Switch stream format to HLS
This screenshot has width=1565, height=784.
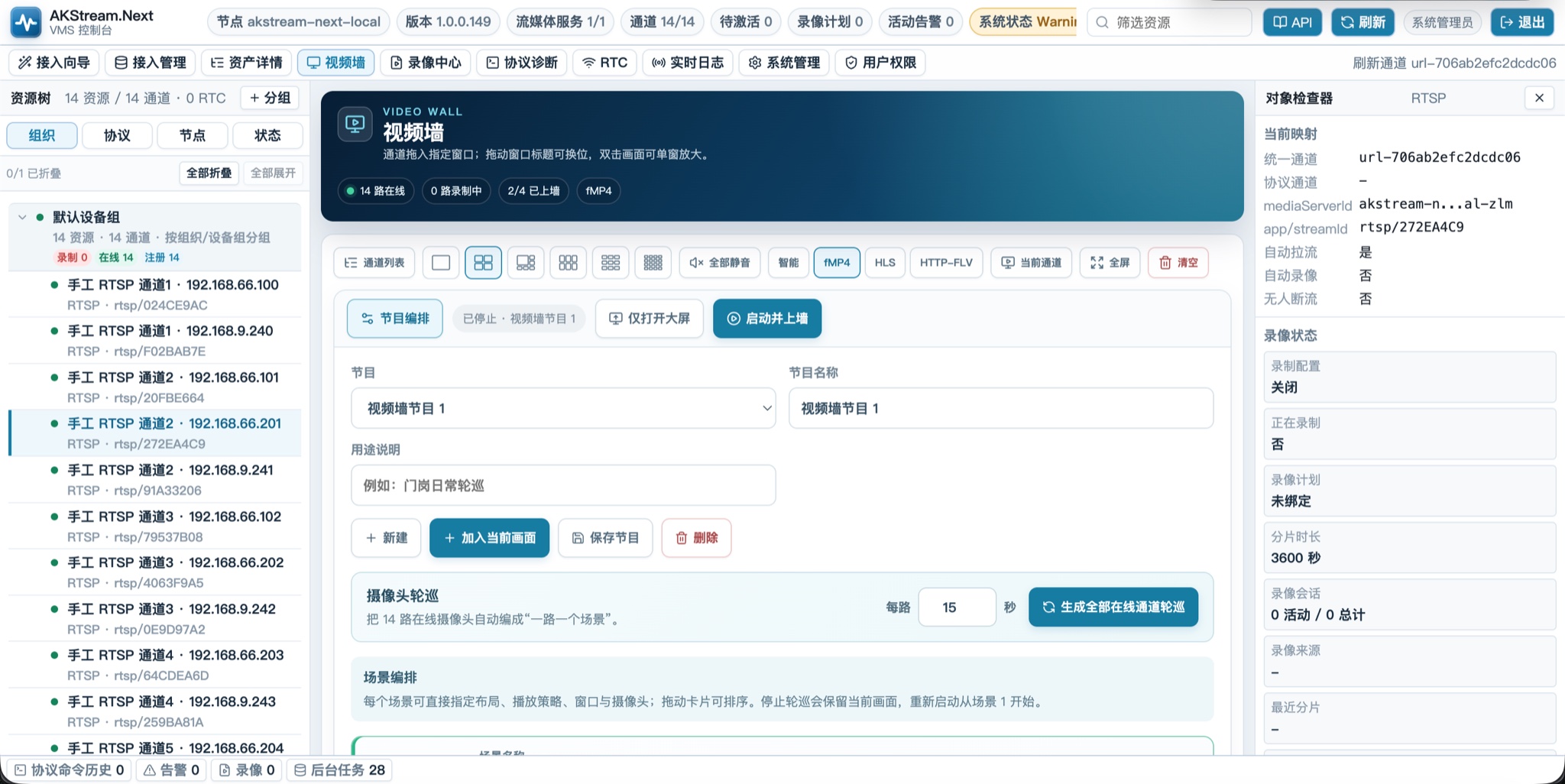(885, 263)
